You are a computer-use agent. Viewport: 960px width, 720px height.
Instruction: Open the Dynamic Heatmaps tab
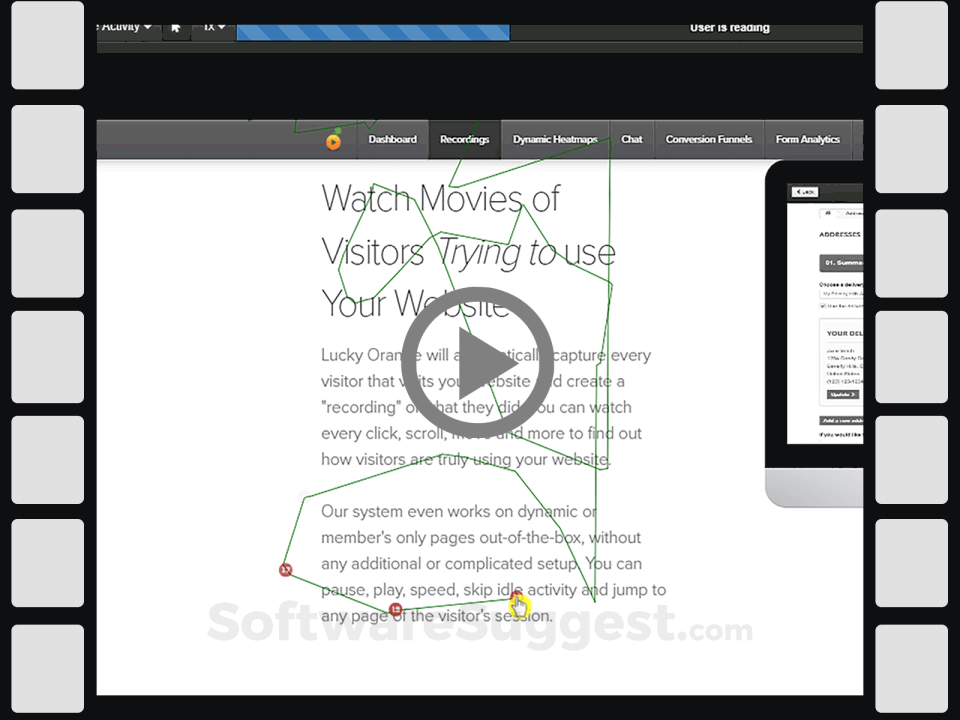pos(555,140)
